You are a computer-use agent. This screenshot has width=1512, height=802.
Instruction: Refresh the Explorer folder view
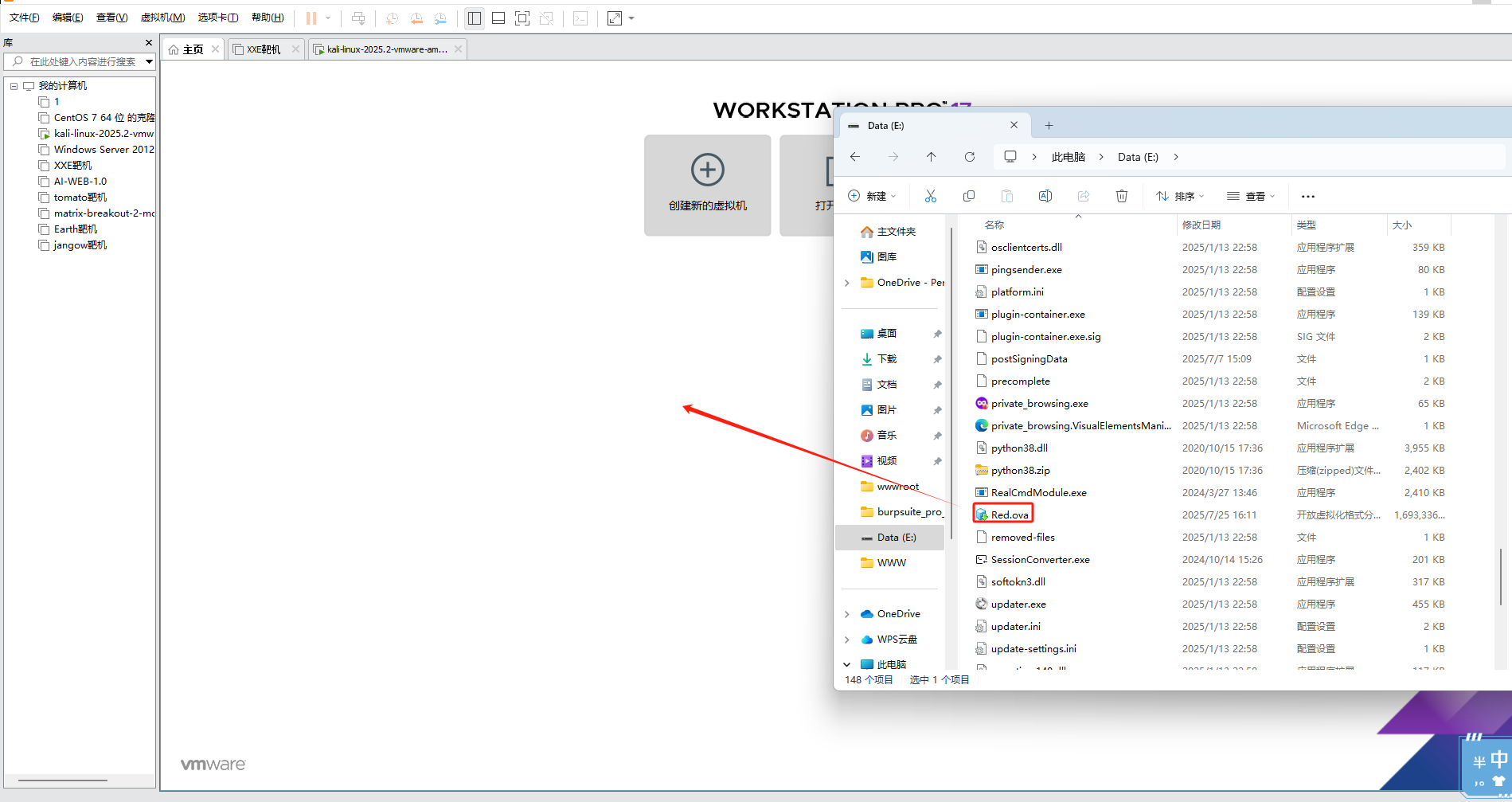click(970, 157)
